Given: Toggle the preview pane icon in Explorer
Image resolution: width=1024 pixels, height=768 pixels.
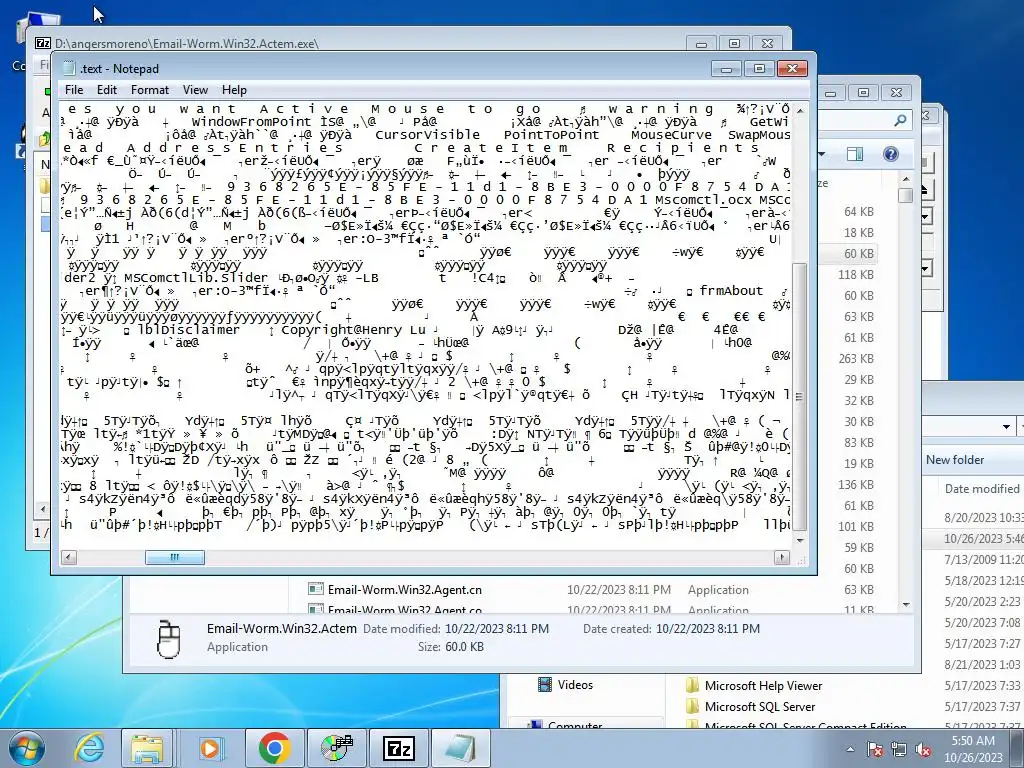Looking at the screenshot, I should pos(855,154).
